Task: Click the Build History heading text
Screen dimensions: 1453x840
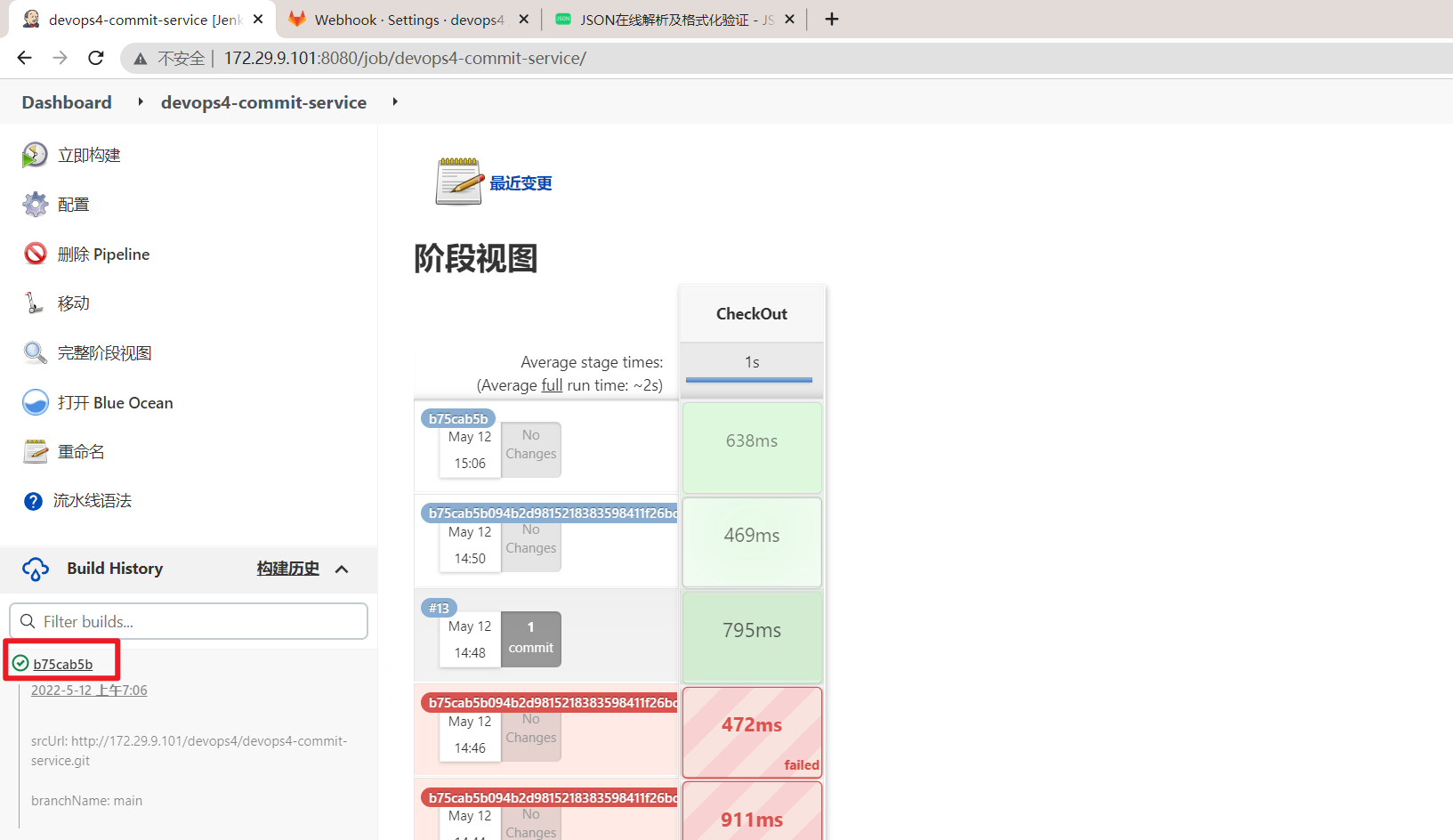Action: click(115, 569)
